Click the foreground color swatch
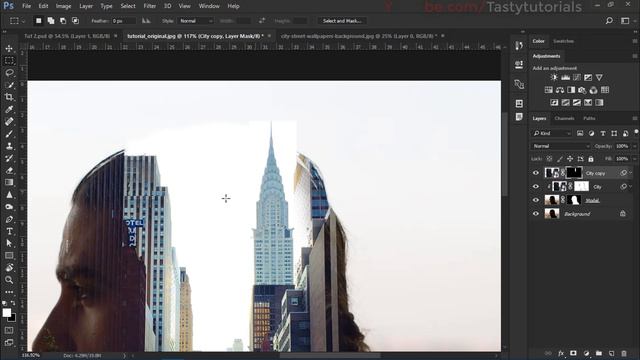The image size is (640, 360). point(7,313)
